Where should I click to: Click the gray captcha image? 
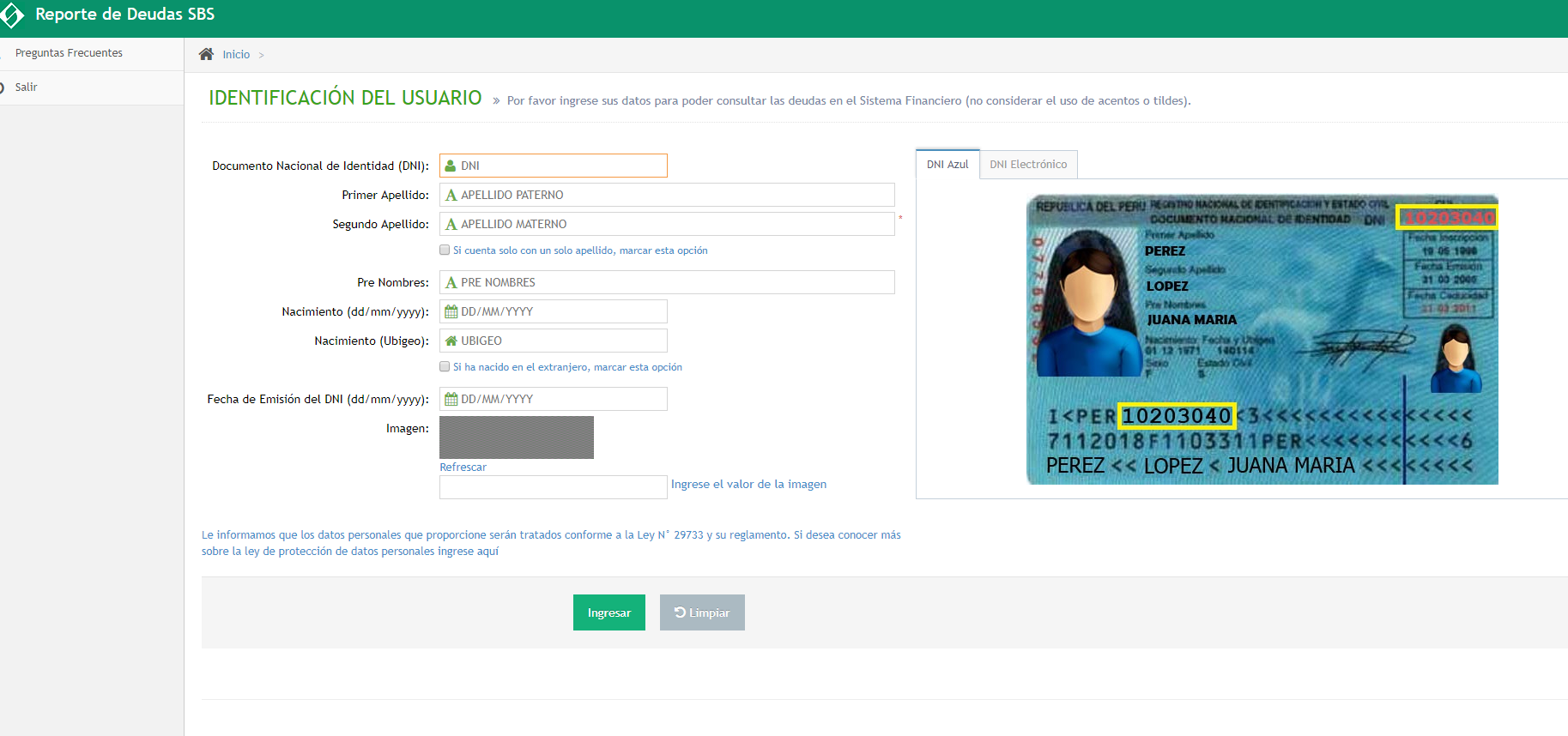[x=517, y=437]
